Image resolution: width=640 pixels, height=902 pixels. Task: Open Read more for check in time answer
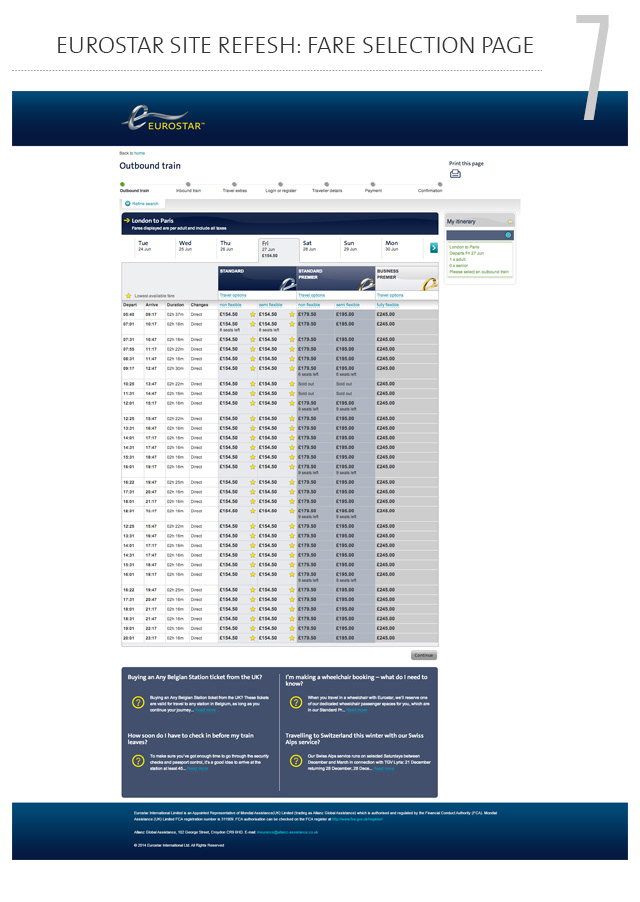pos(198,769)
